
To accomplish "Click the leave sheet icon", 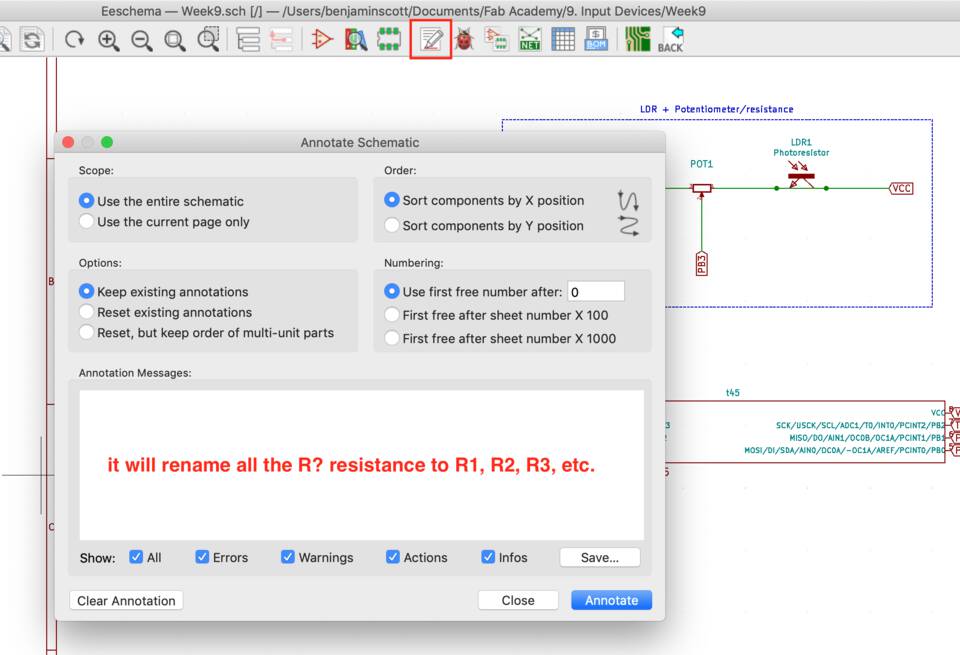I will click(281, 40).
